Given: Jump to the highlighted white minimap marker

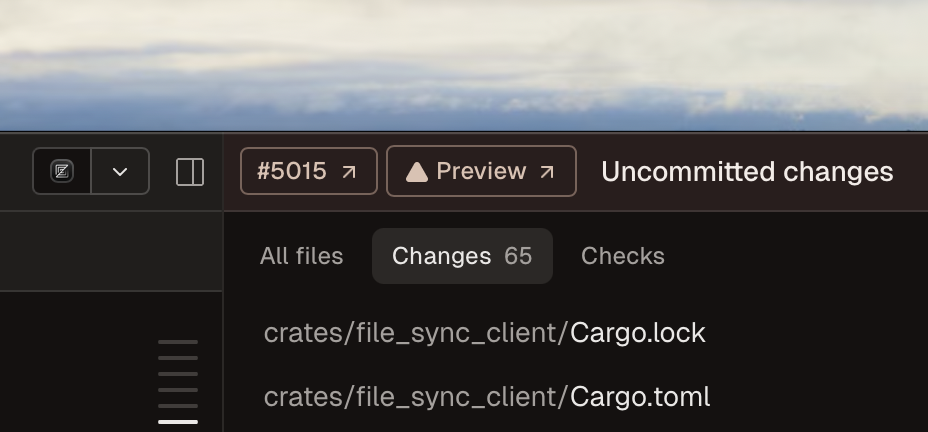Looking at the screenshot, I should (x=178, y=422).
